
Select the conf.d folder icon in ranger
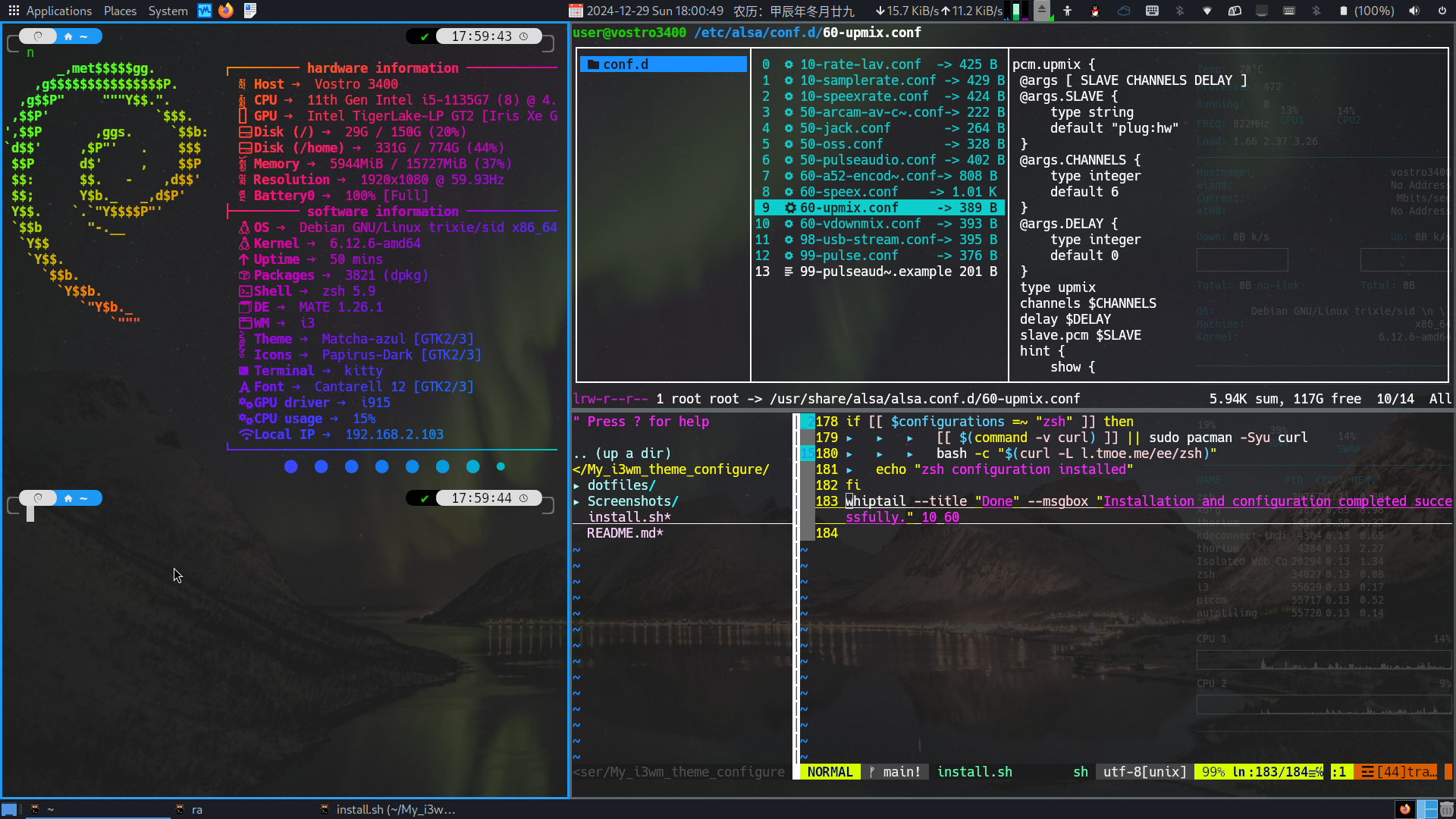pos(594,64)
